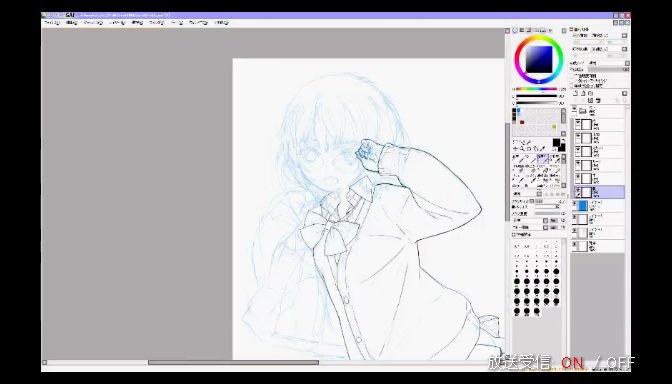Open the layer blending mode dropdown
672x384 pixels.
627,63
